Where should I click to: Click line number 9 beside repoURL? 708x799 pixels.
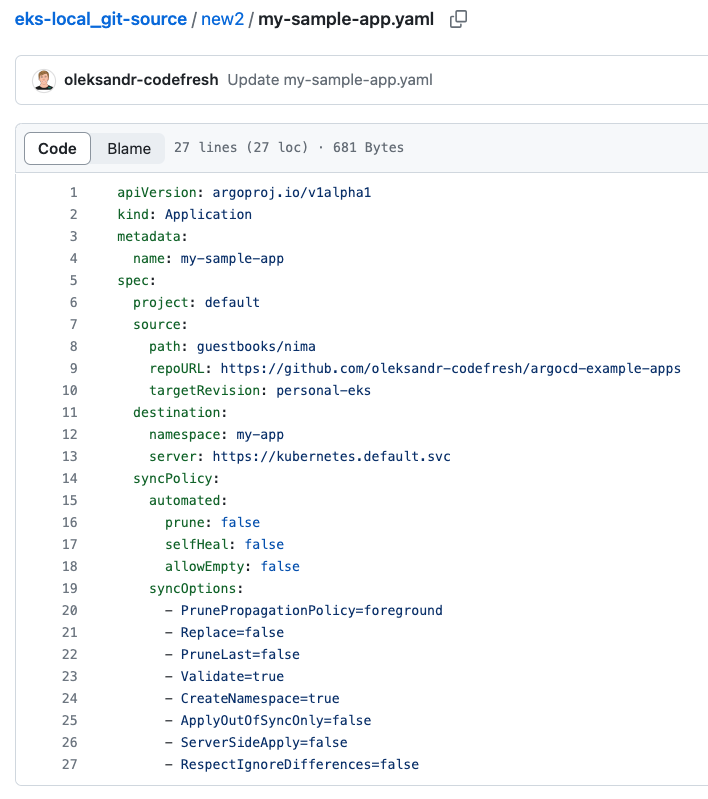click(73, 368)
